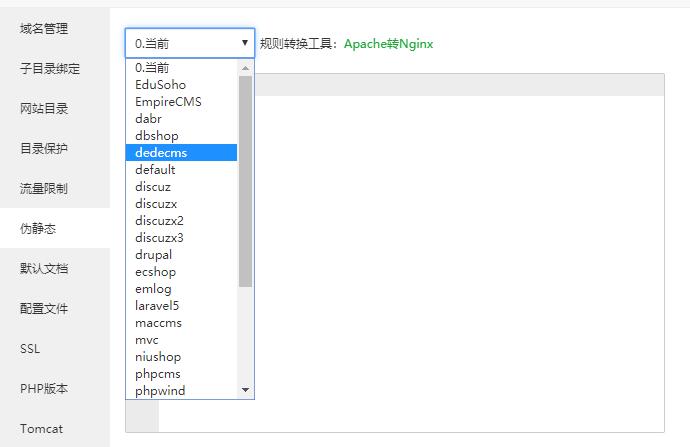
Task: Select discuzx2 from the list
Action: [181, 220]
